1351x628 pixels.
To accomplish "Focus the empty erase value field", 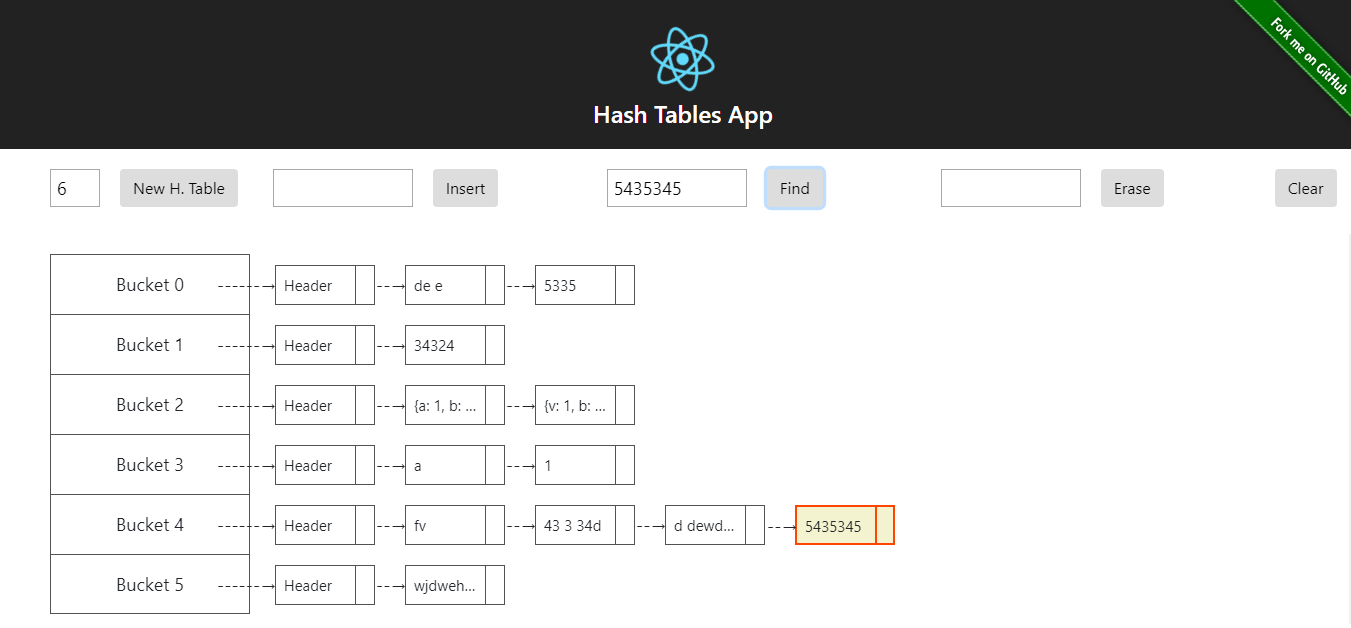I will pos(1011,188).
